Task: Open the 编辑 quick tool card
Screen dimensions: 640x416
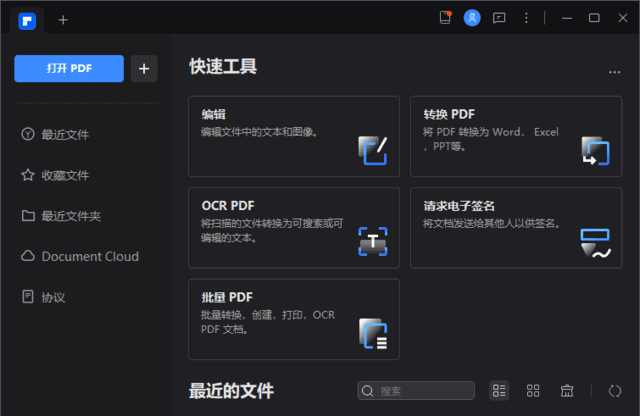Action: 294,136
